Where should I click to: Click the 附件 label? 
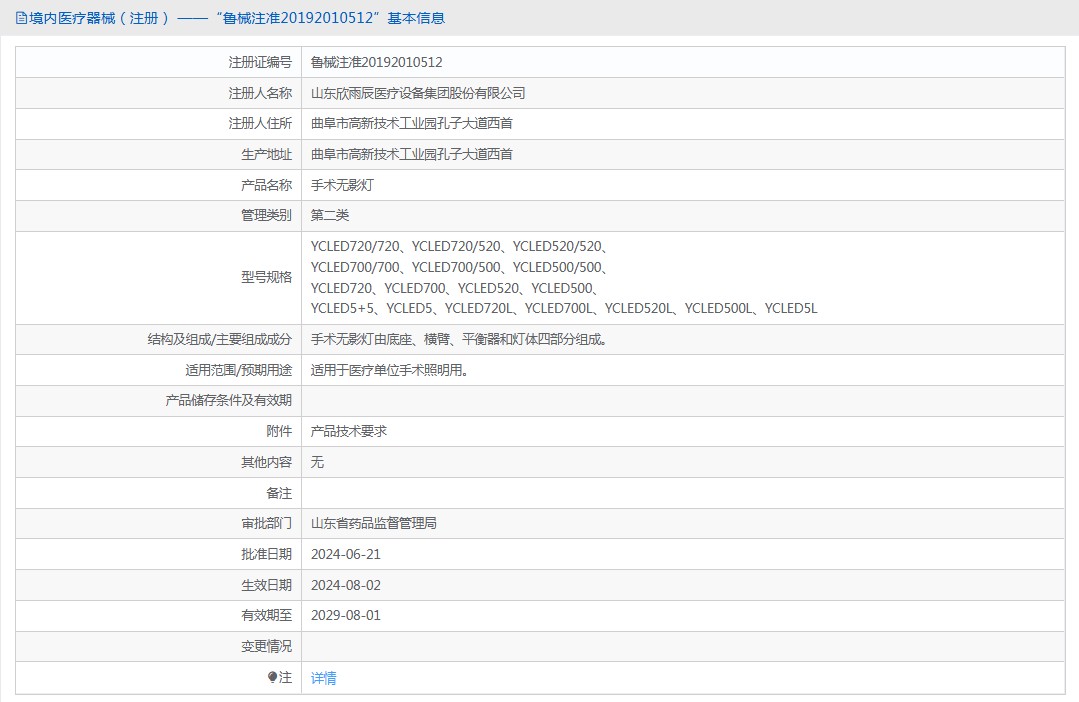click(279, 432)
